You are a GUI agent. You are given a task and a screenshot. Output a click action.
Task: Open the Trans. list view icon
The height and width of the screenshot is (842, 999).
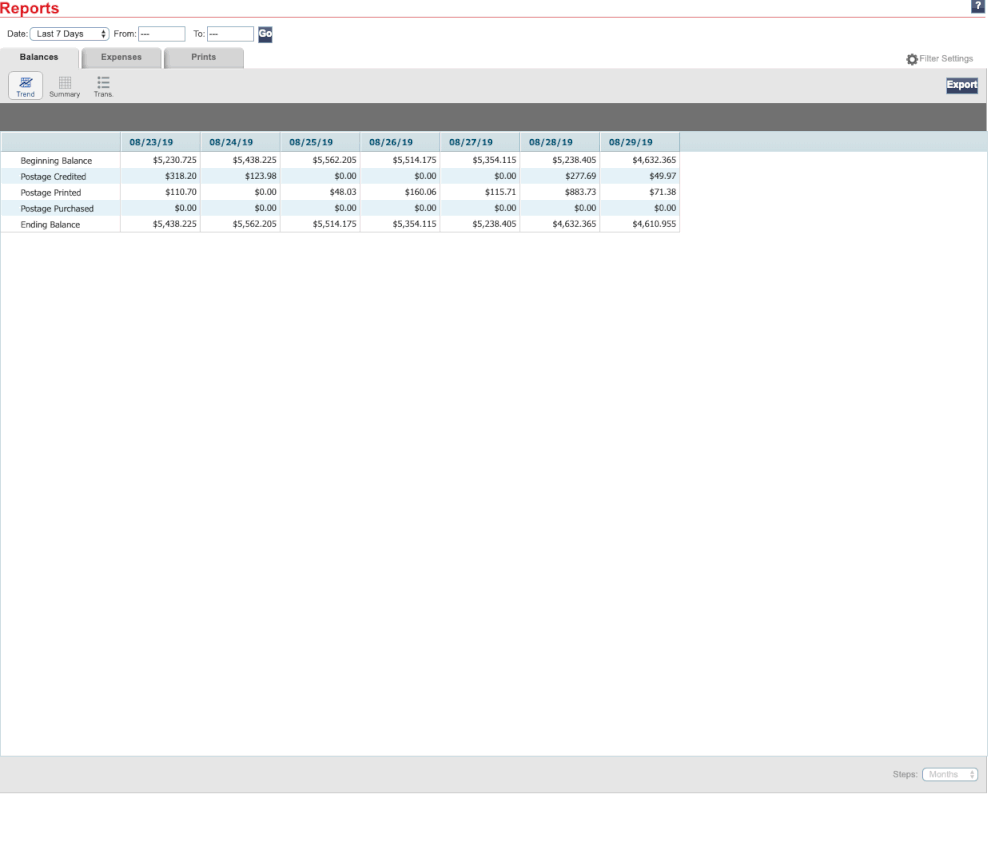(103, 85)
